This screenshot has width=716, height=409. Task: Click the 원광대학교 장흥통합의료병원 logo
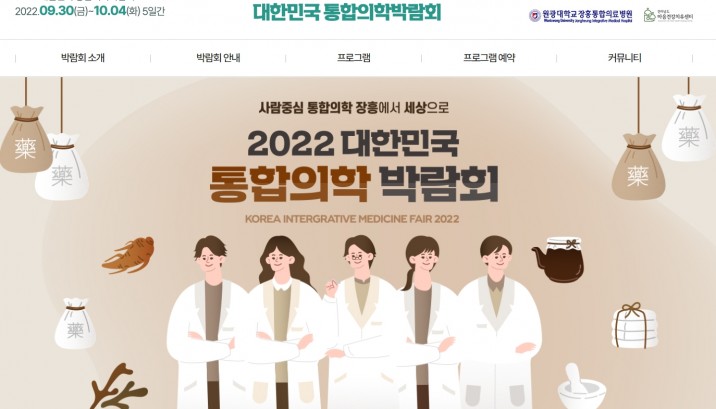(581, 16)
